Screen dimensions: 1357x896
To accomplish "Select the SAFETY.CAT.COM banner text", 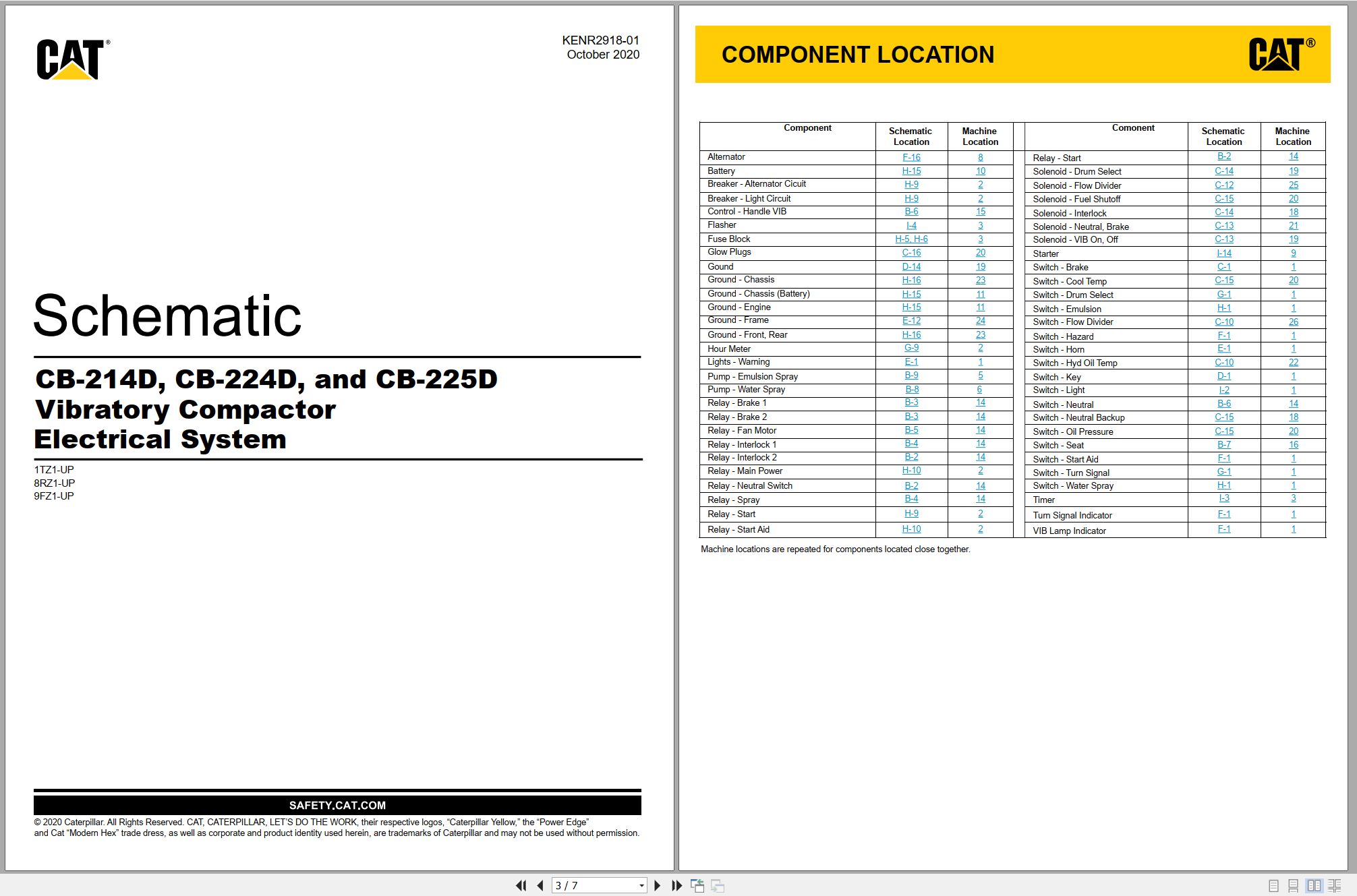I will [337, 805].
